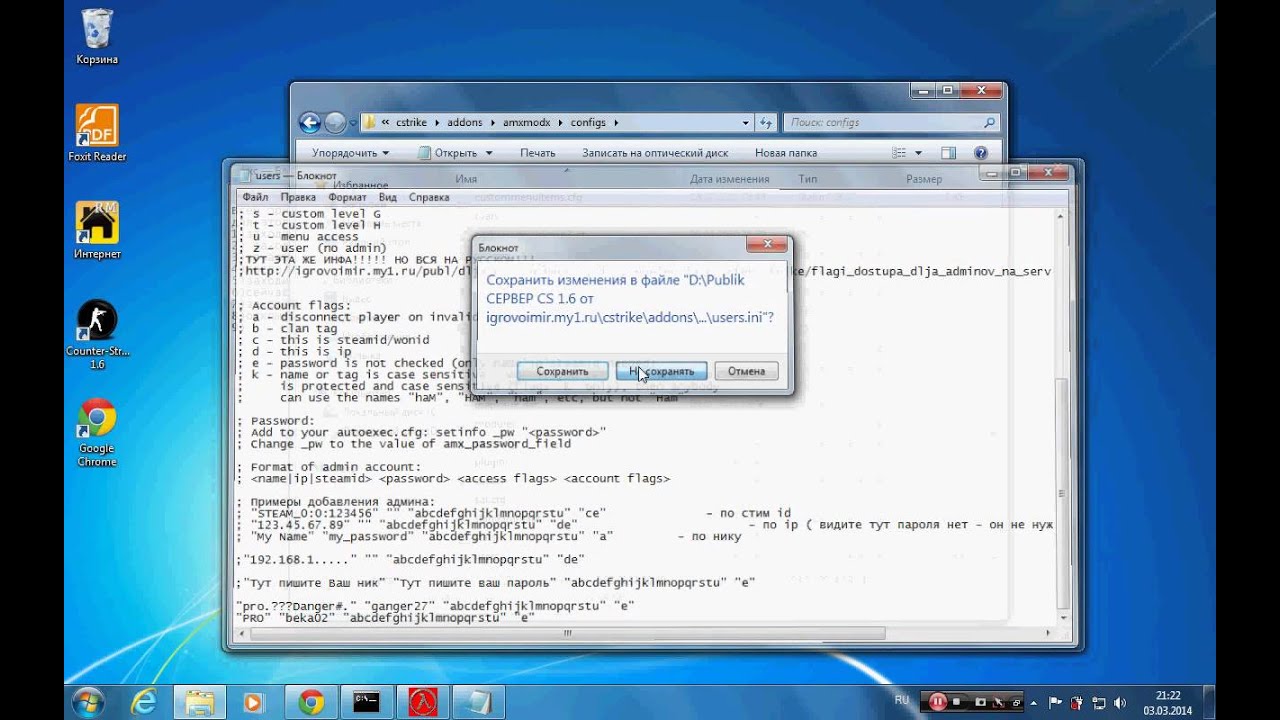The height and width of the screenshot is (720, 1280).
Task: Open recent locations dropdown beside Explorer nav arrows
Action: tap(351, 123)
